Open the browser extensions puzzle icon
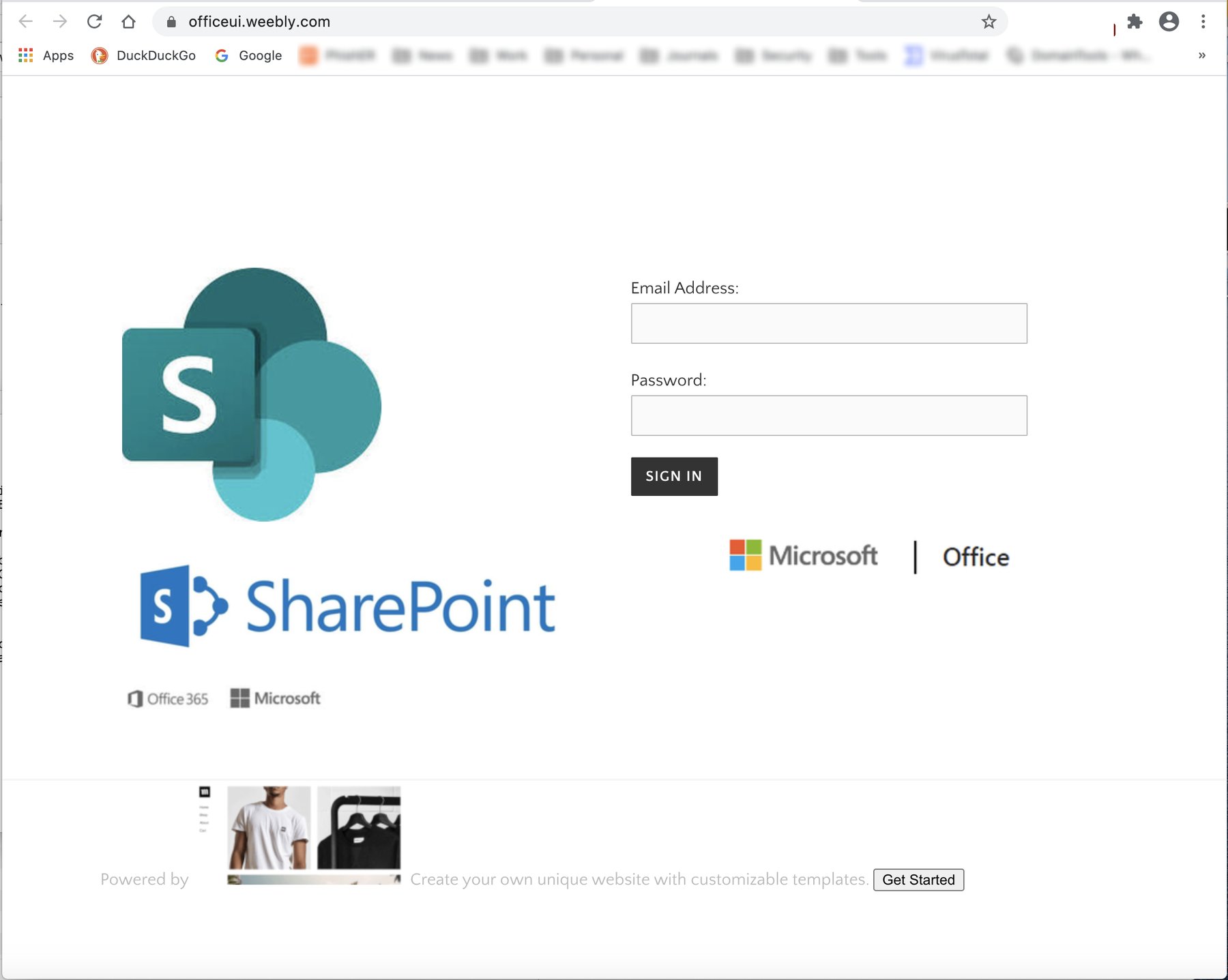This screenshot has width=1228, height=980. [1135, 21]
